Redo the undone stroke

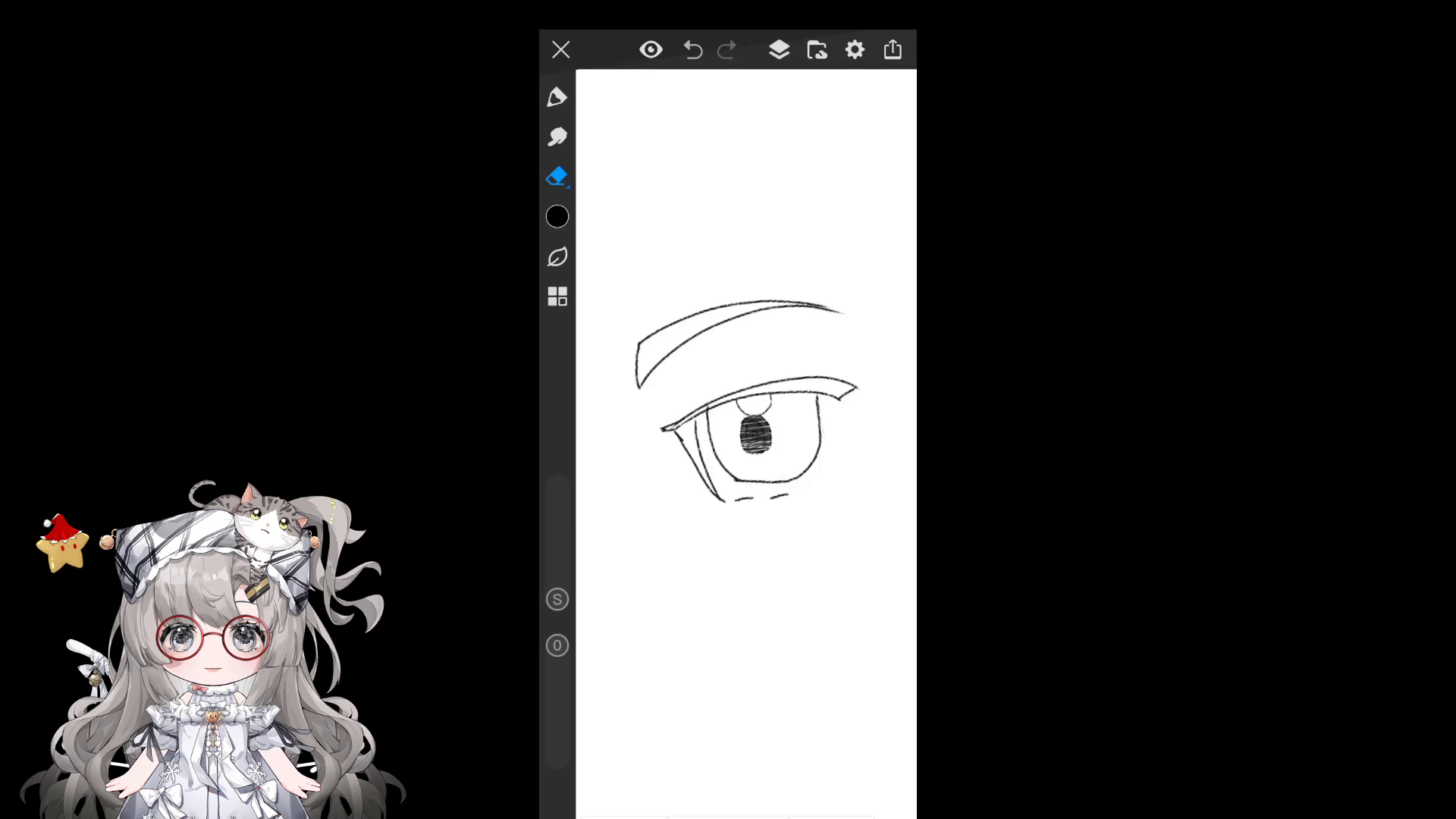point(726,50)
